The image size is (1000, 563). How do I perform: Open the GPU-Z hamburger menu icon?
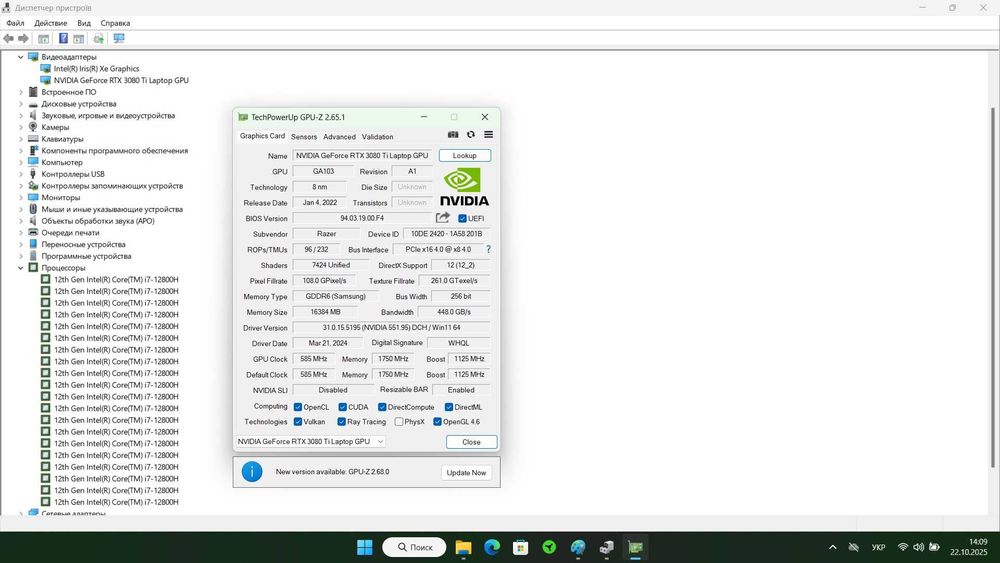coord(489,135)
